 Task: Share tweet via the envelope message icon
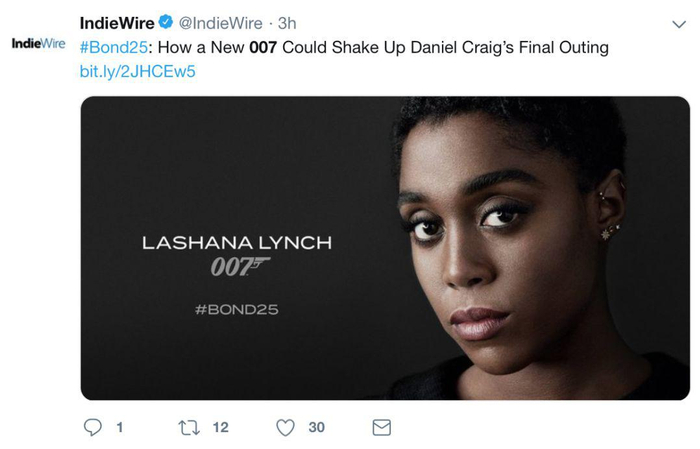point(381,427)
